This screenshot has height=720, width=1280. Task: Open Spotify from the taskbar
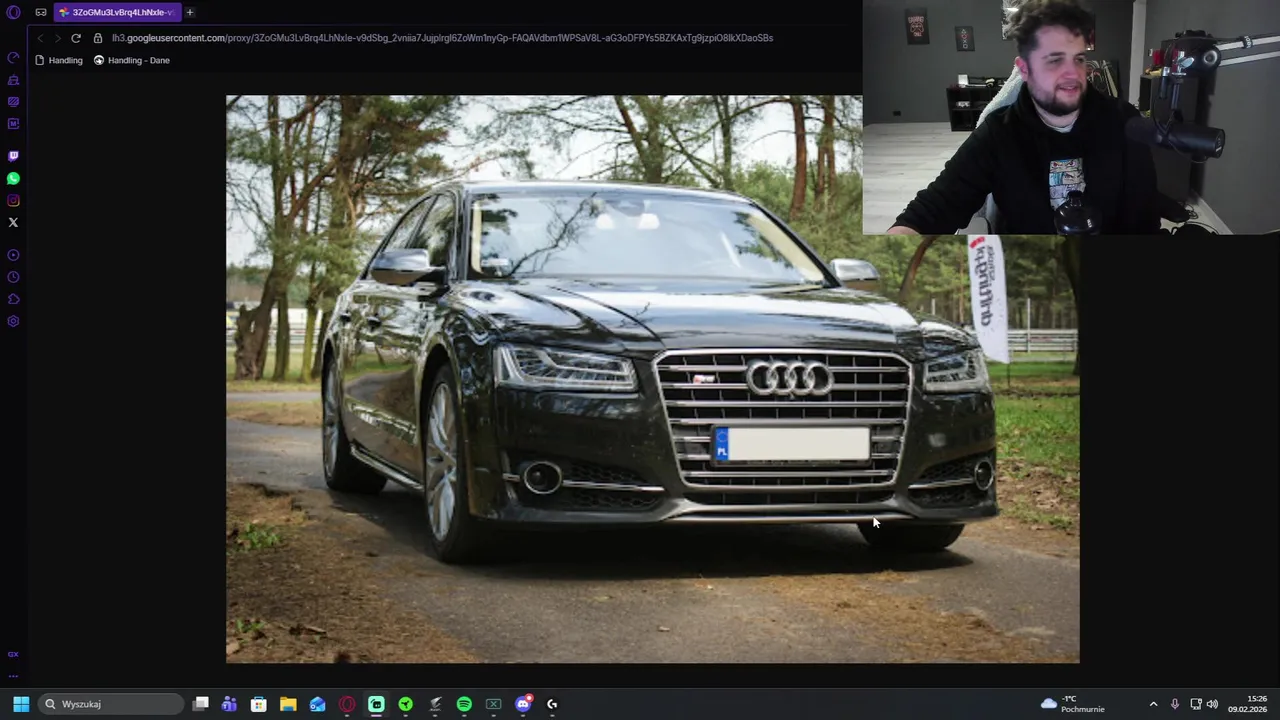pos(464,704)
